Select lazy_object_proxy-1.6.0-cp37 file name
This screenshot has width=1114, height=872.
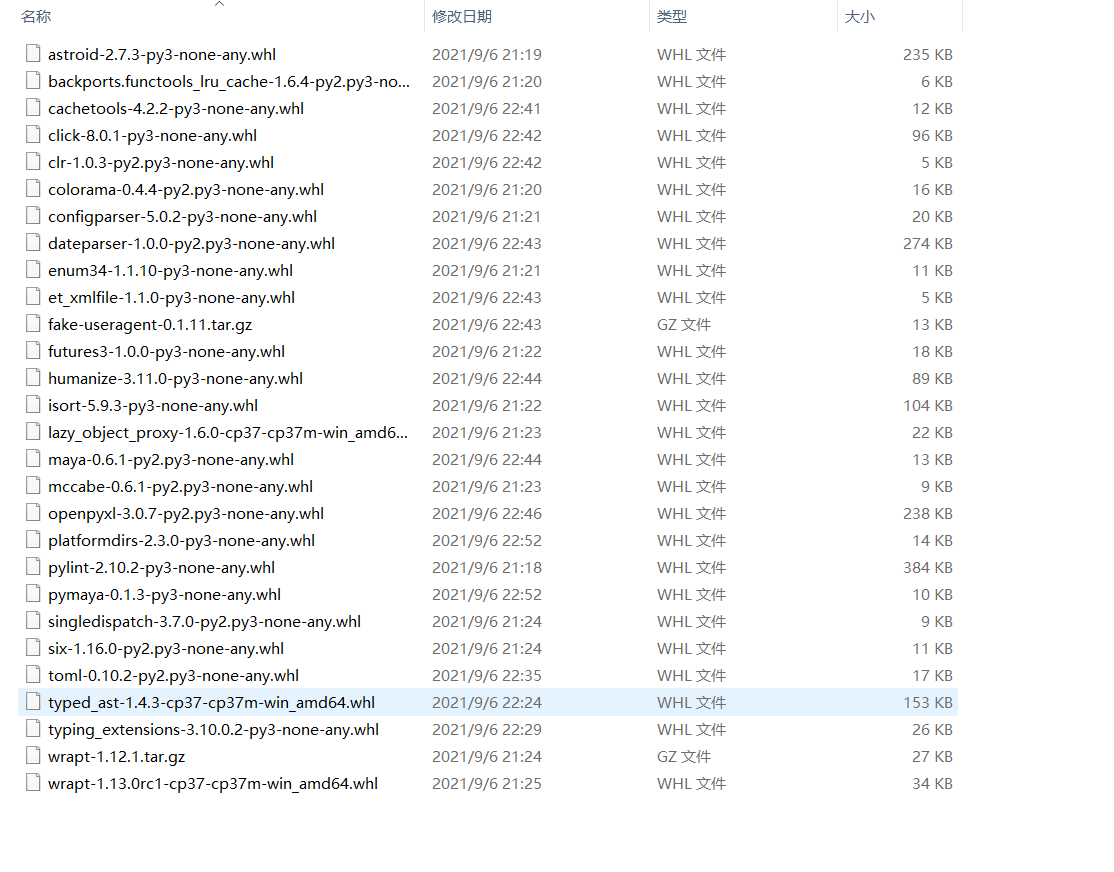(227, 433)
